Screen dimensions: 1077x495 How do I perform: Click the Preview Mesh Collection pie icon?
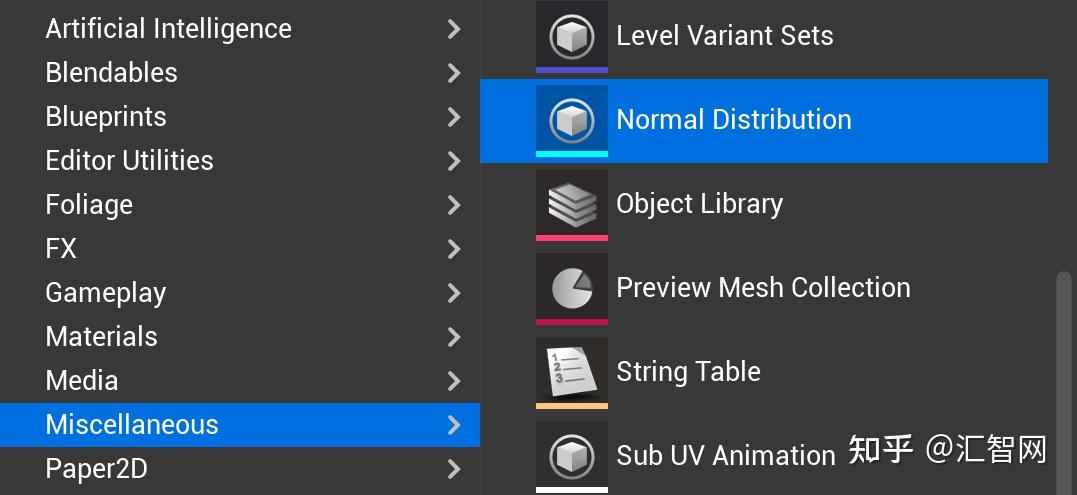pyautogui.click(x=571, y=288)
